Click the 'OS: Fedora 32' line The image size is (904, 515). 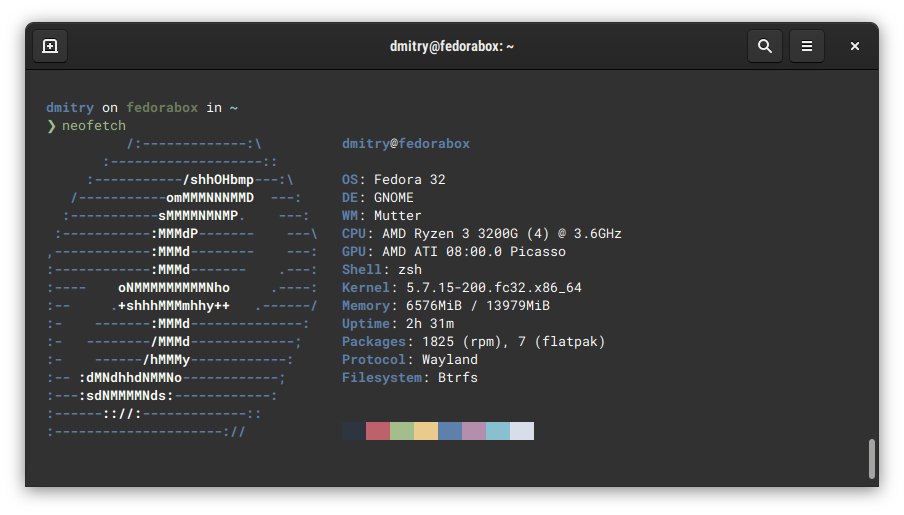[394, 179]
